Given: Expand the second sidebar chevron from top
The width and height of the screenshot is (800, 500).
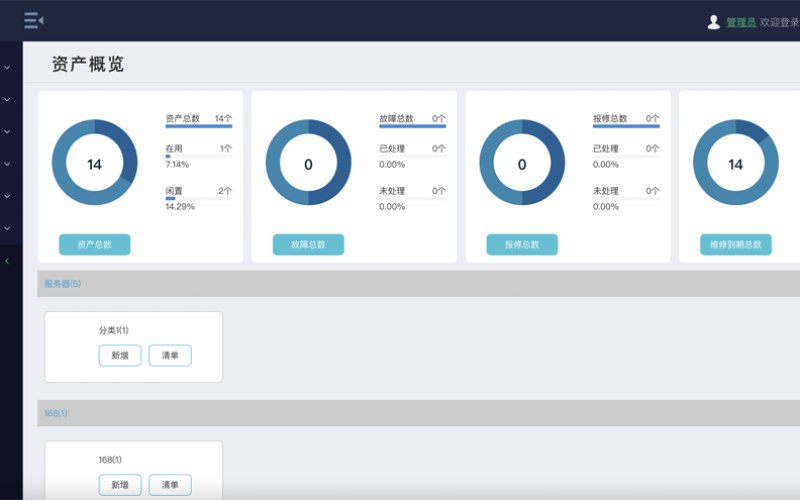Looking at the screenshot, I should click(7, 99).
